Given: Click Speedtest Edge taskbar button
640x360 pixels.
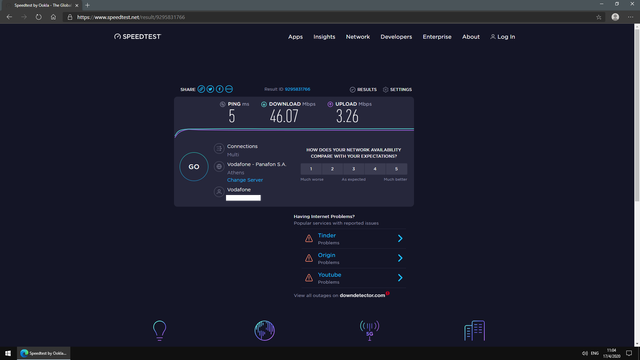Looking at the screenshot, I should [44, 353].
